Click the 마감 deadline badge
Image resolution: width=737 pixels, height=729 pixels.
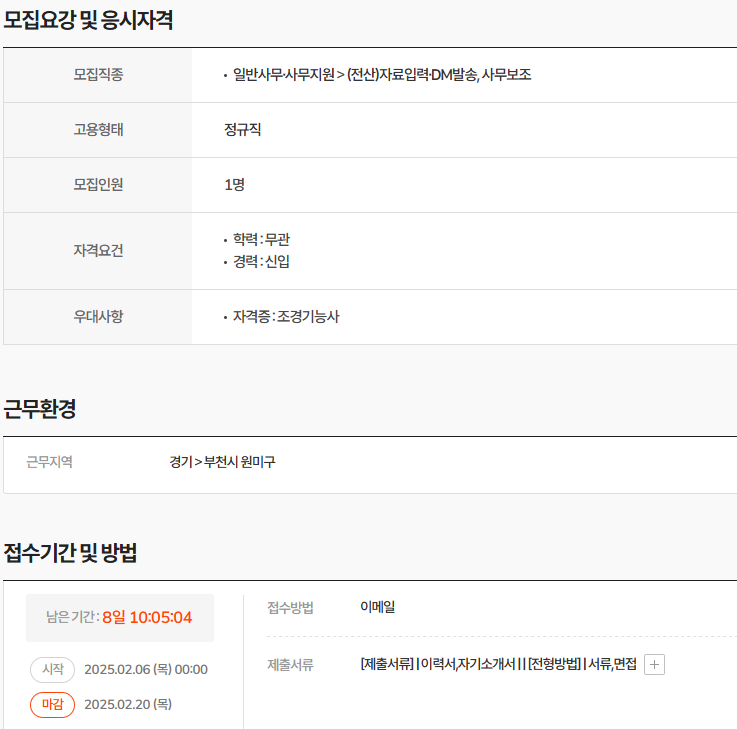tap(52, 705)
